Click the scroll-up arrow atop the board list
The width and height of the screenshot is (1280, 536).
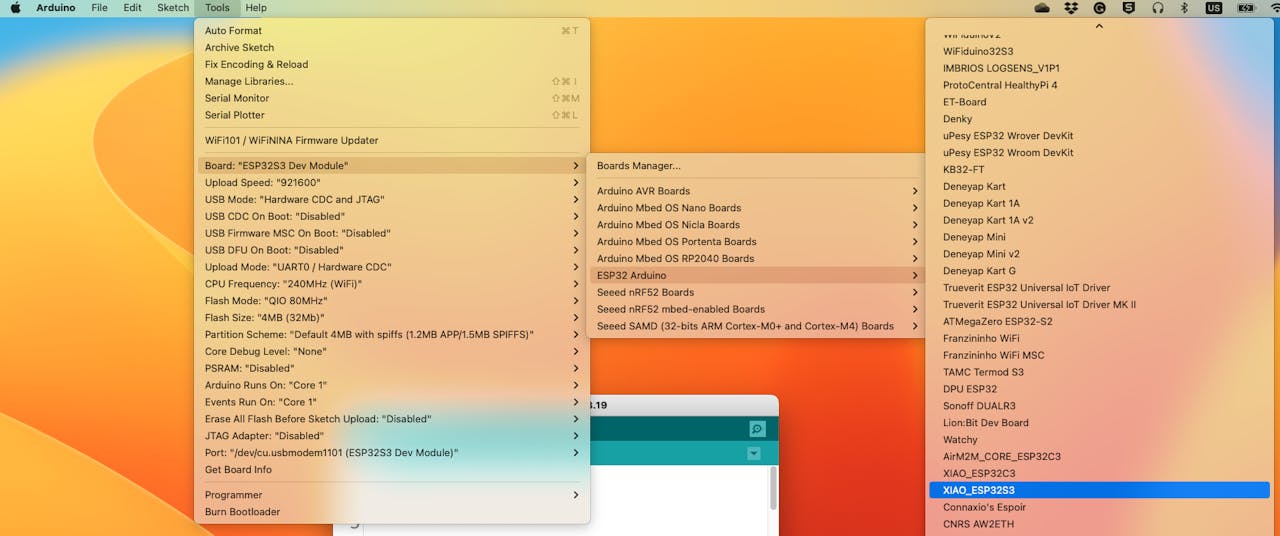[x=1099, y=27]
